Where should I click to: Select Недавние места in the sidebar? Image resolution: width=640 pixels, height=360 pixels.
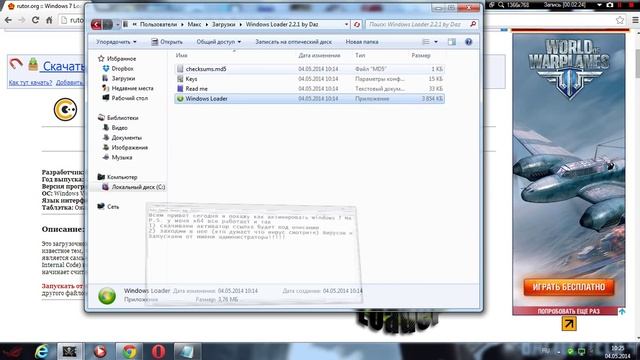pyautogui.click(x=128, y=88)
